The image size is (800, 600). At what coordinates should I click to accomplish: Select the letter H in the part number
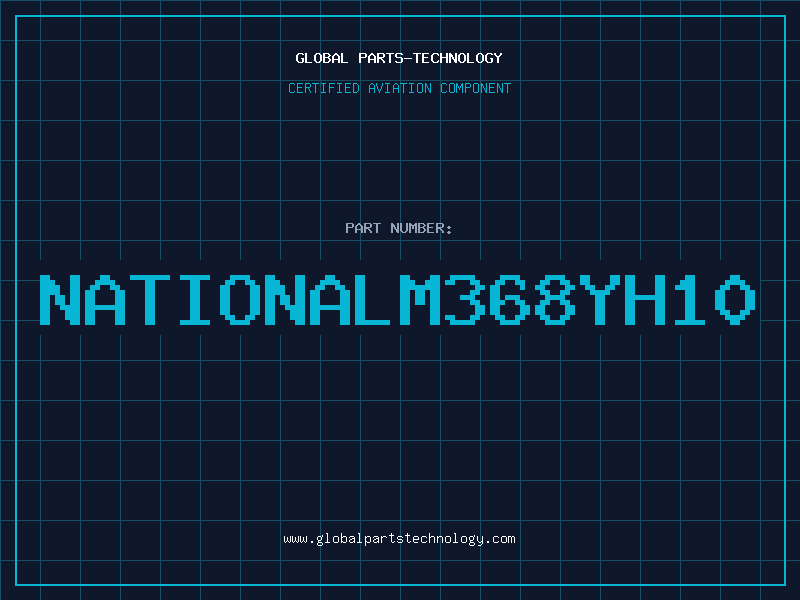click(x=644, y=300)
